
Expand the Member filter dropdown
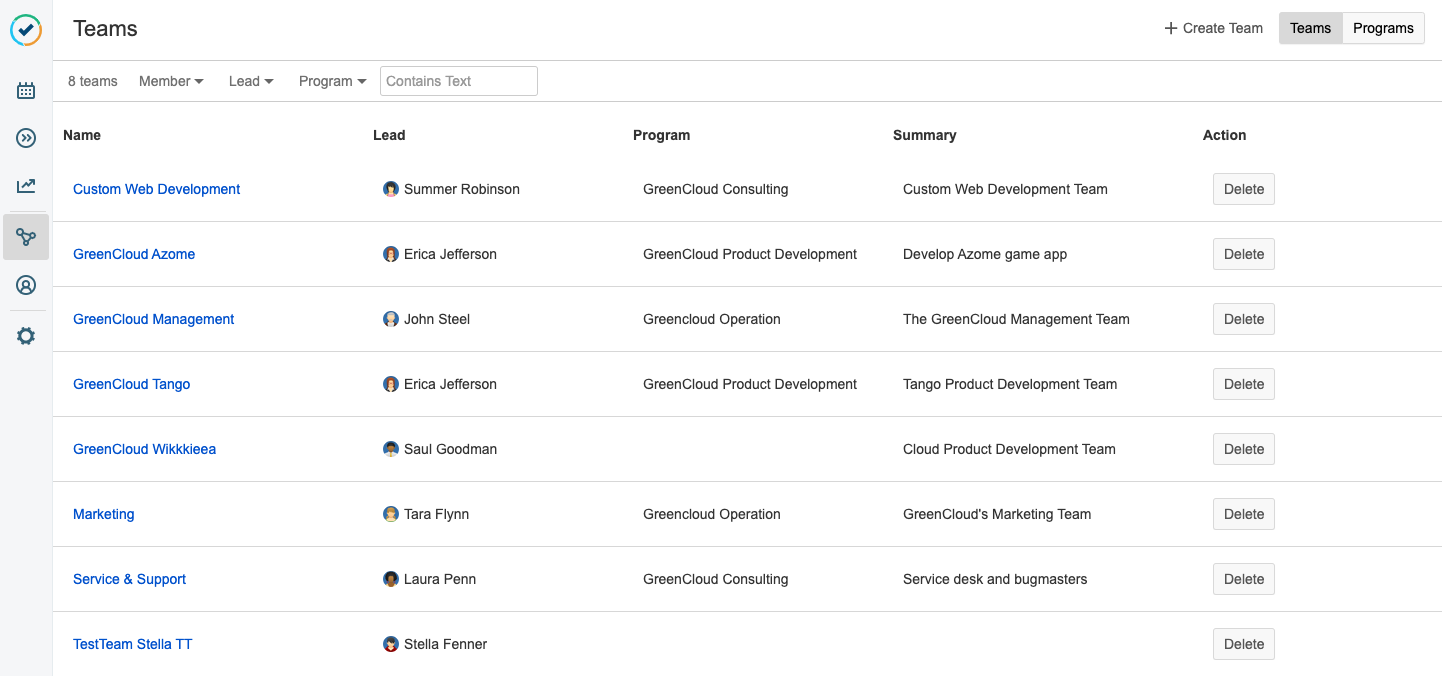171,81
